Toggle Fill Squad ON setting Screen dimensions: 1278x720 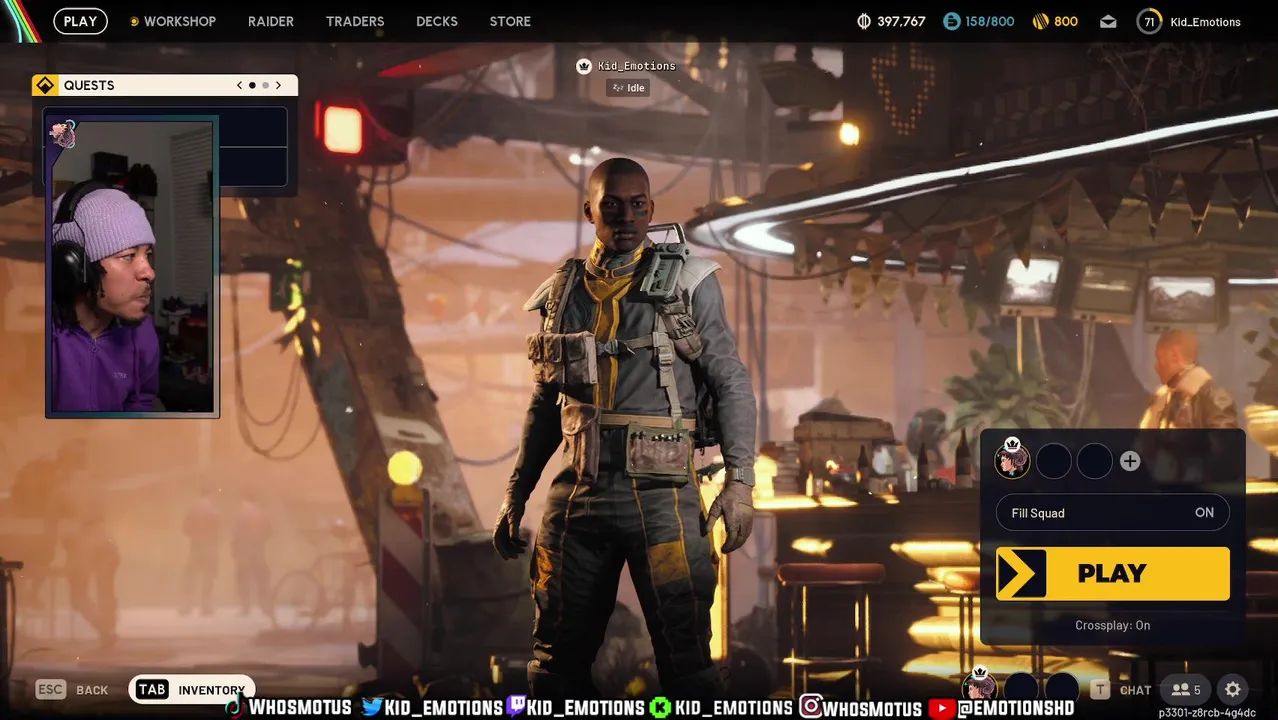(x=1113, y=513)
